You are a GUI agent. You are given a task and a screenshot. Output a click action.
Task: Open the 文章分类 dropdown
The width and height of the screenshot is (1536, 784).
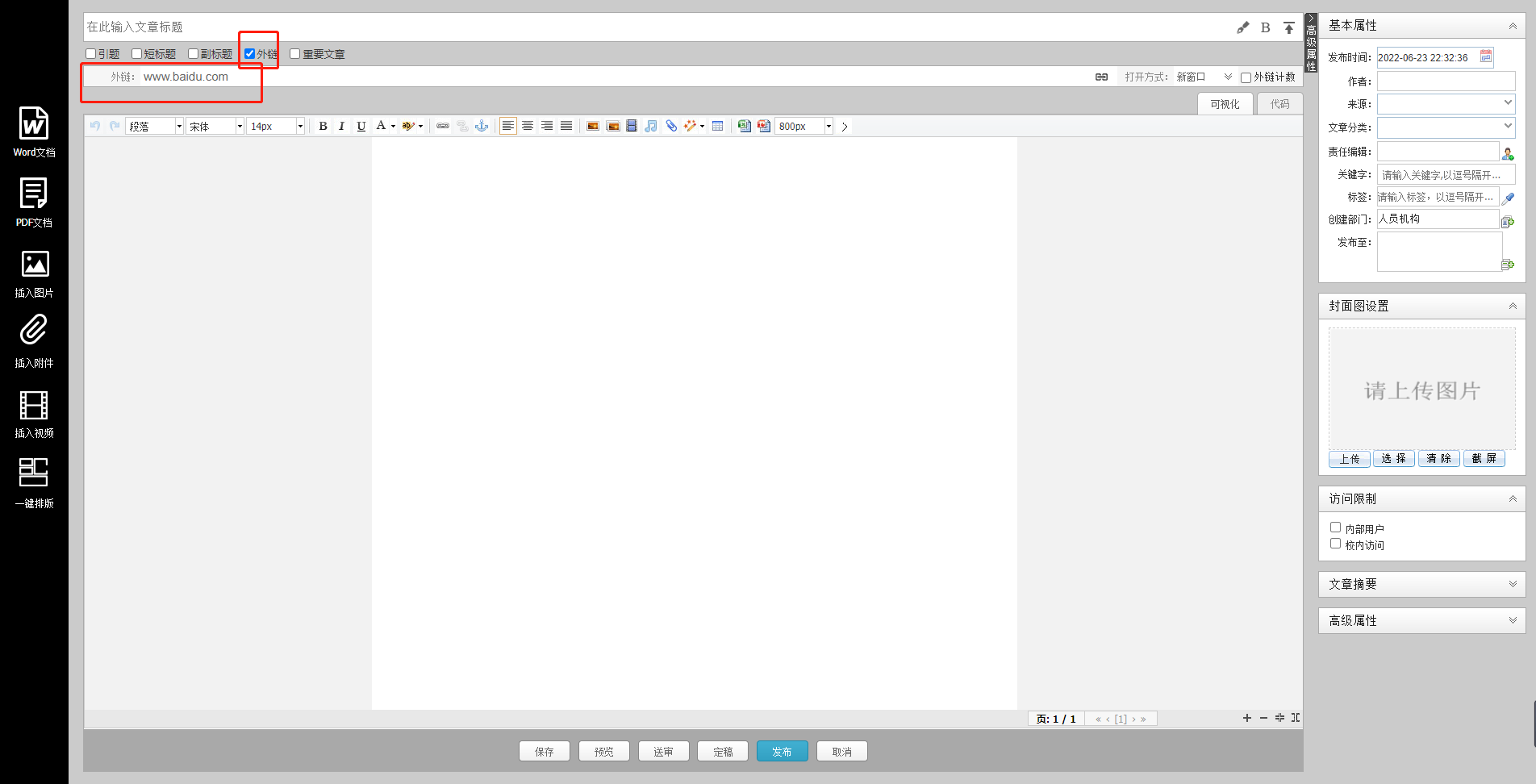click(1446, 127)
